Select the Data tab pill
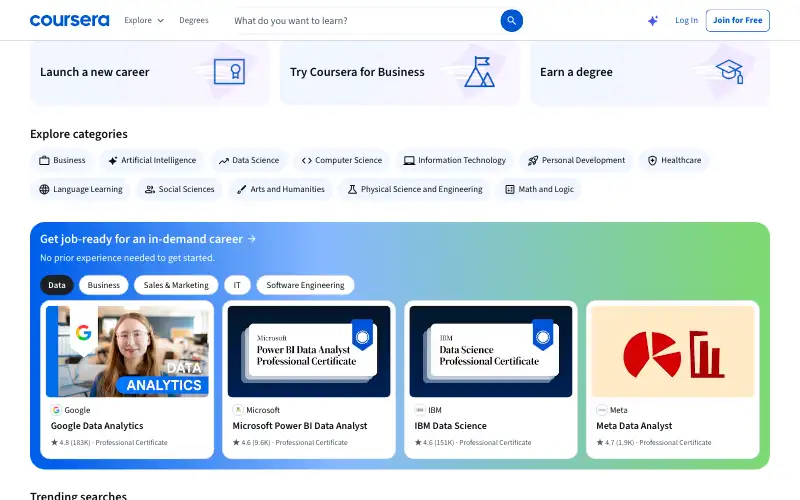800x500 pixels. [57, 285]
